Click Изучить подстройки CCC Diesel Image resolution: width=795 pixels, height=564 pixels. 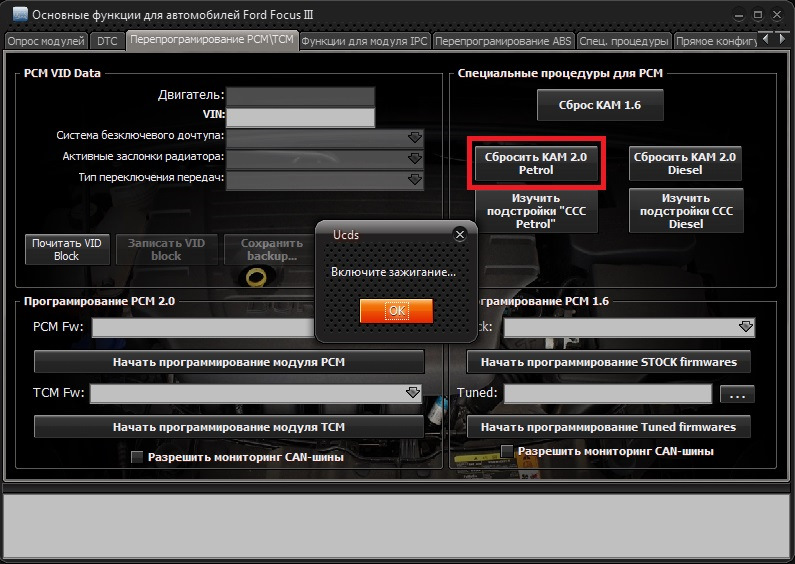tap(686, 210)
